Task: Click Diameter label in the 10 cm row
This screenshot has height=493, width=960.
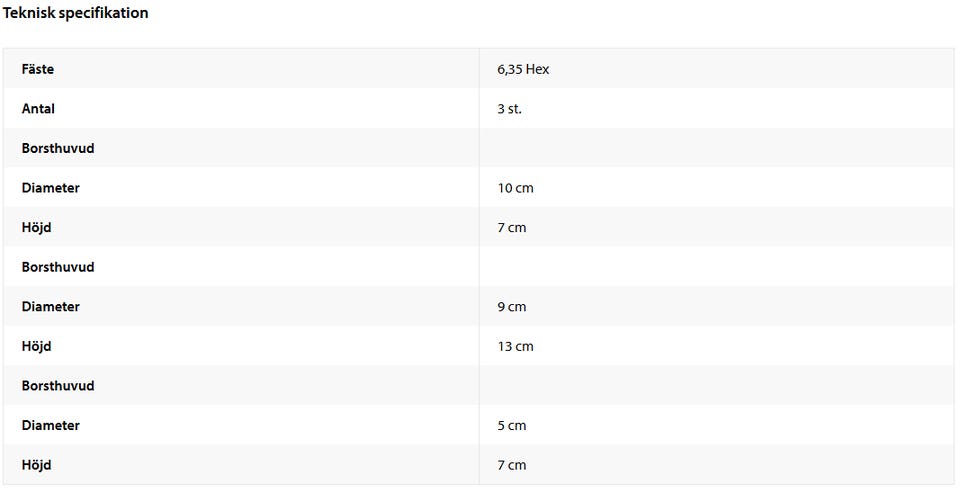Action: pyautogui.click(x=50, y=188)
